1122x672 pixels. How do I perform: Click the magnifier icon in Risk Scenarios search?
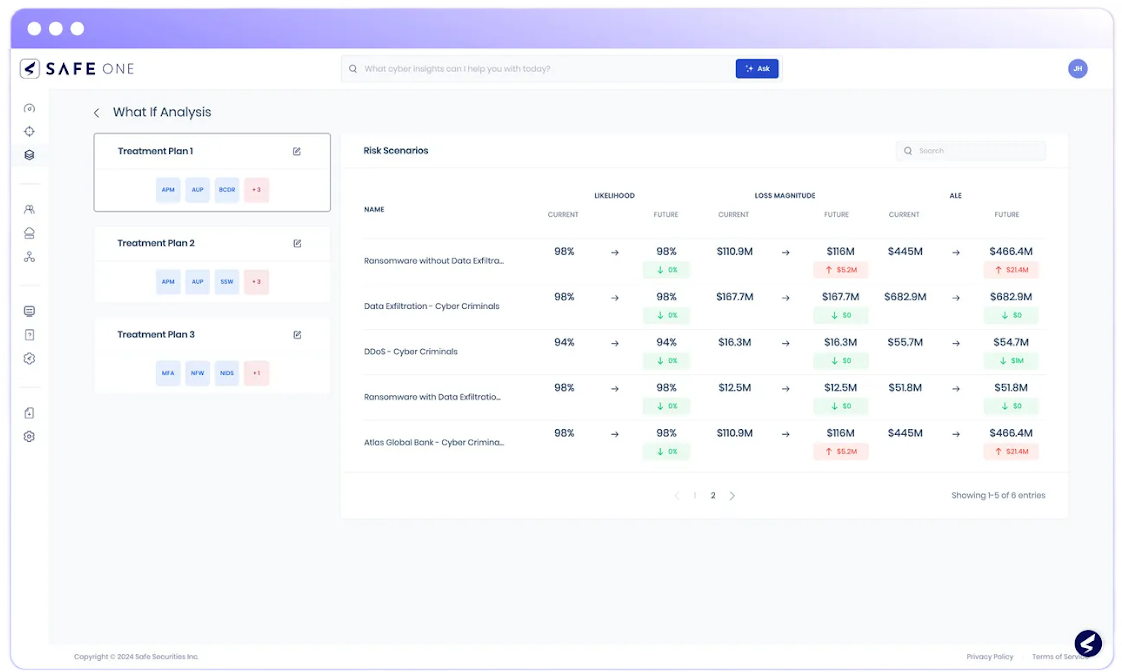tap(908, 151)
